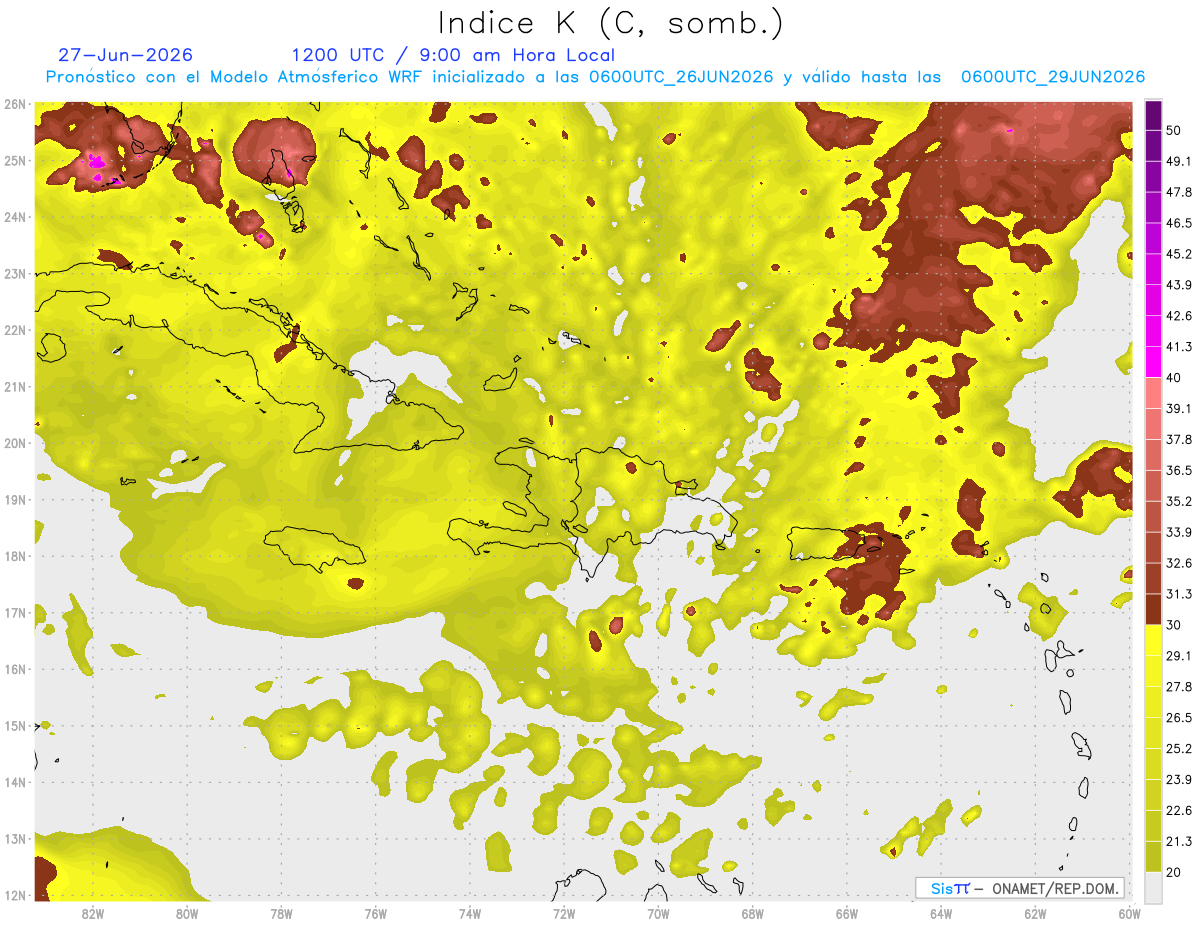Click the "62W" longitude label
Image resolution: width=1200 pixels, height=927 pixels.
tap(1035, 913)
